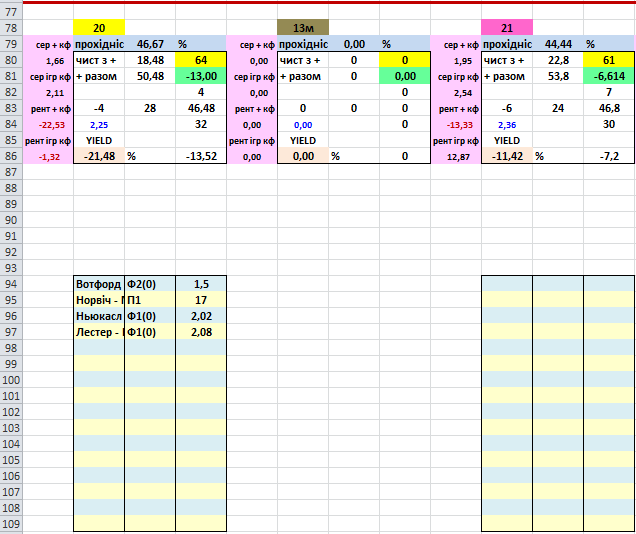Select the yellow cell showing 64
636x534 pixels.
pyautogui.click(x=201, y=60)
